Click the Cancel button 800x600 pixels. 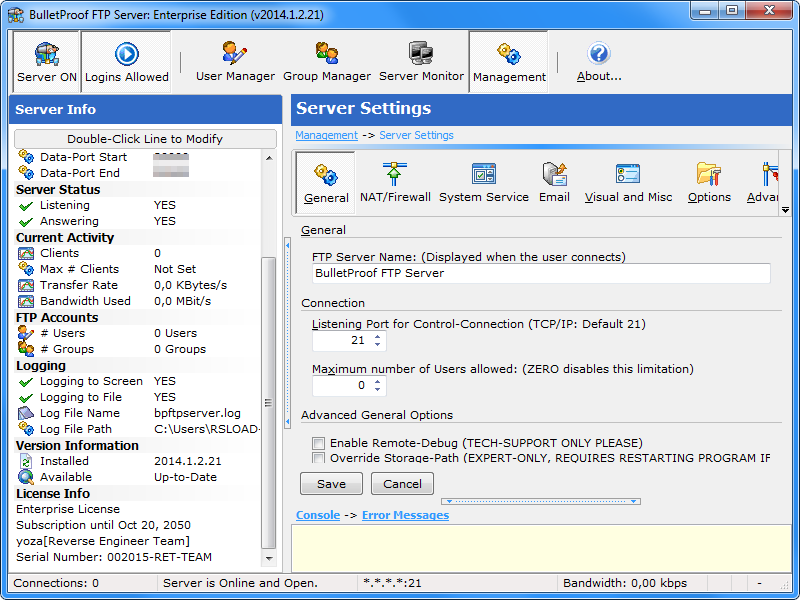pos(402,484)
